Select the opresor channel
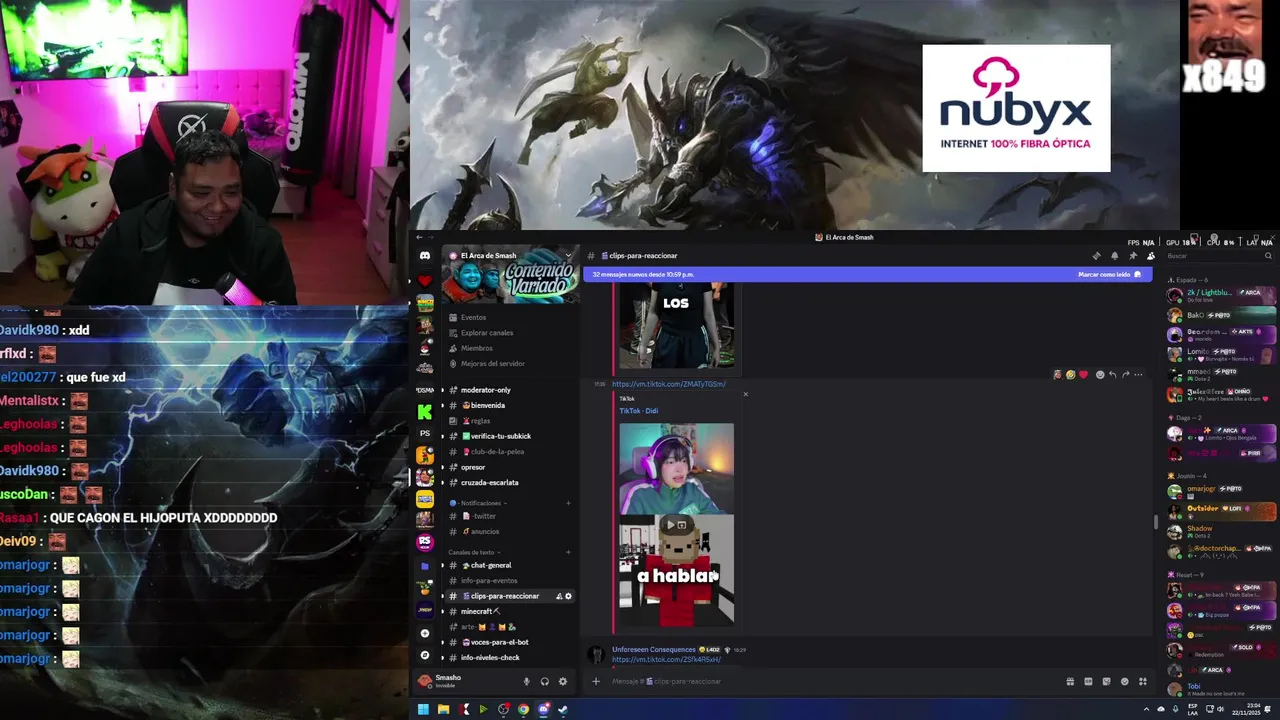Viewport: 1280px width, 720px height. pyautogui.click(x=510, y=467)
